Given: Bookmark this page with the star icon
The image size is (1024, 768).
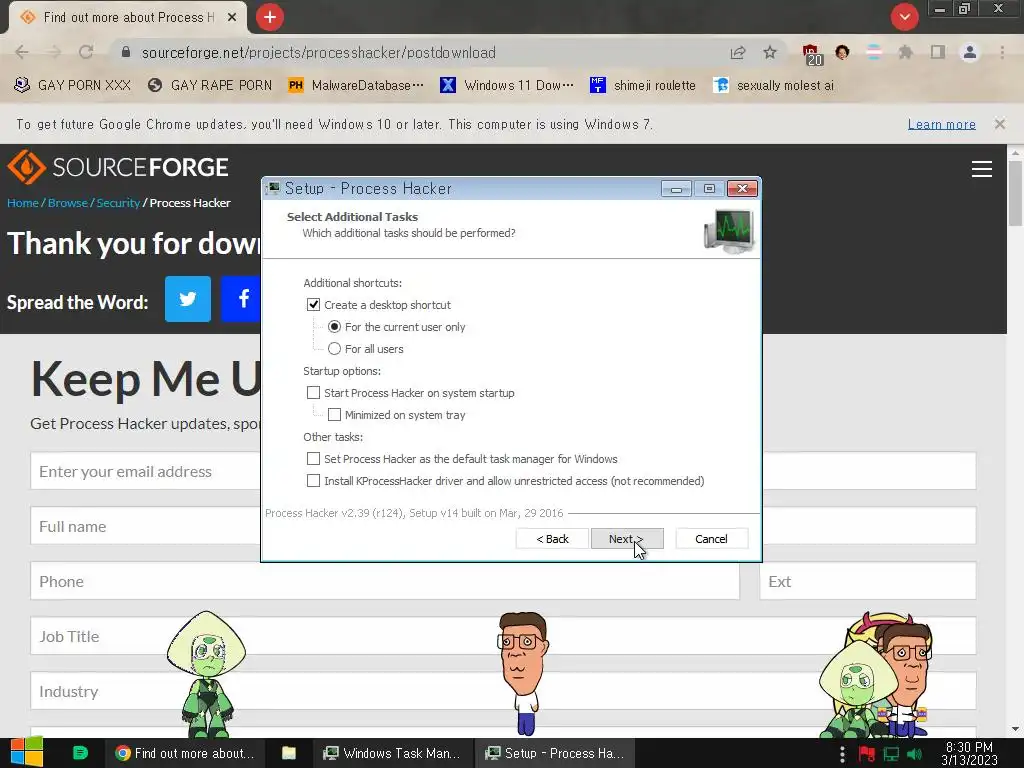Looking at the screenshot, I should click(x=770, y=52).
